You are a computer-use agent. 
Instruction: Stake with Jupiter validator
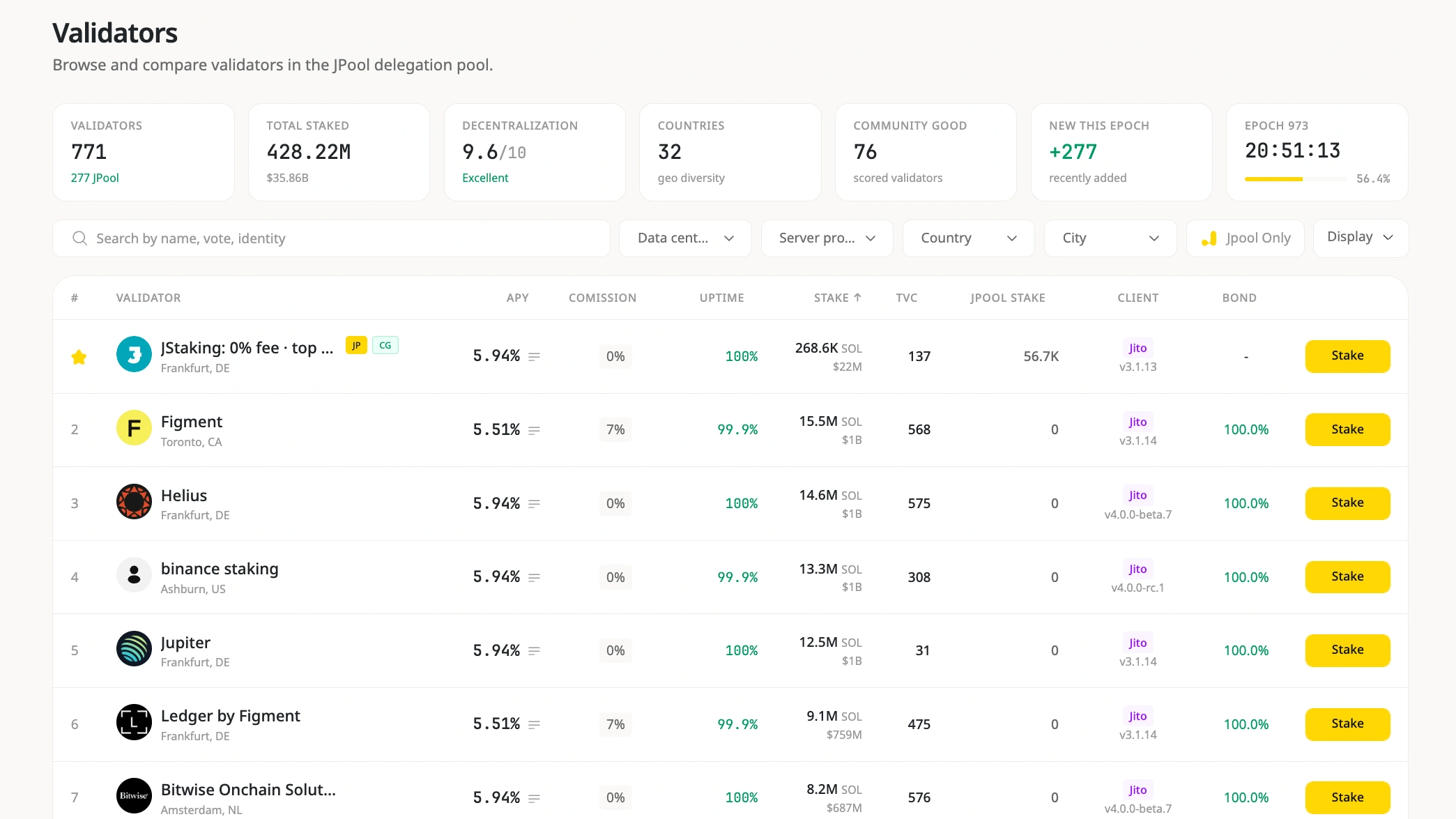tap(1347, 650)
